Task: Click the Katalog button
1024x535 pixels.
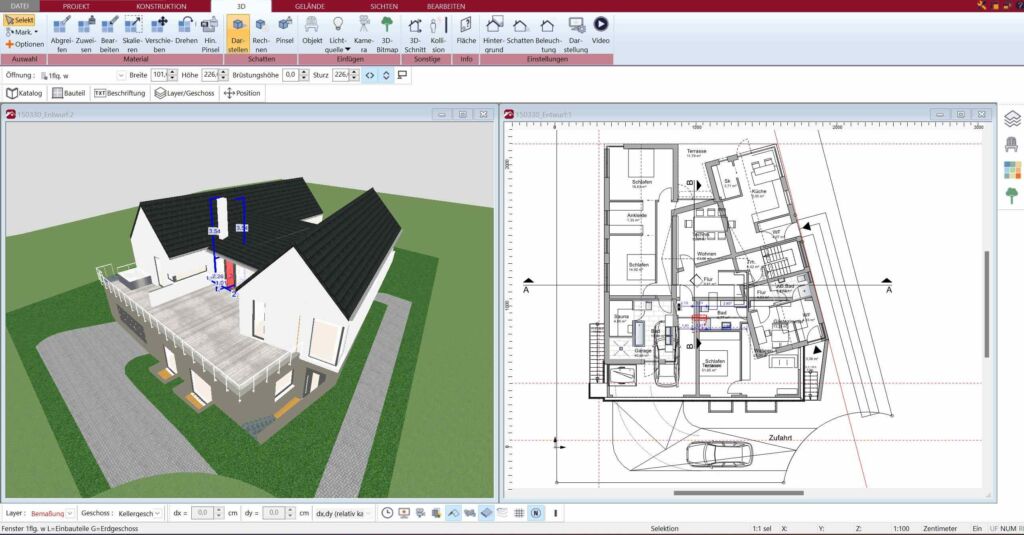Action: point(24,93)
